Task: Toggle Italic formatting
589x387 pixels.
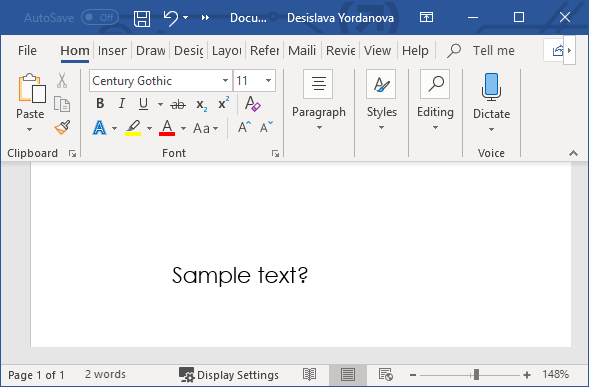Action: [x=122, y=103]
